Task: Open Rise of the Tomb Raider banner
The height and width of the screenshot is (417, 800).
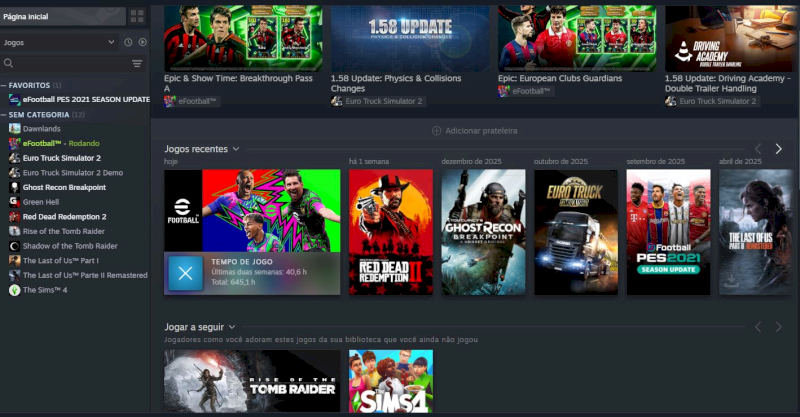Action: [252, 381]
